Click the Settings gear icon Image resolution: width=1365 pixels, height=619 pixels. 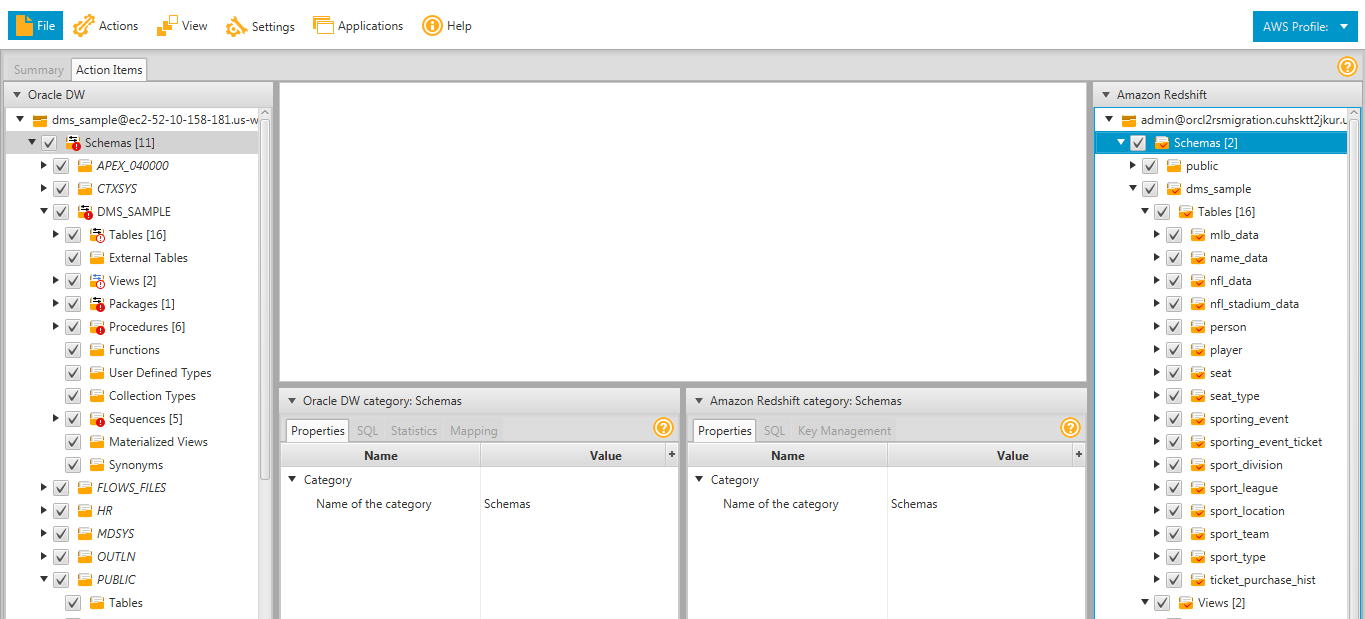click(x=236, y=27)
